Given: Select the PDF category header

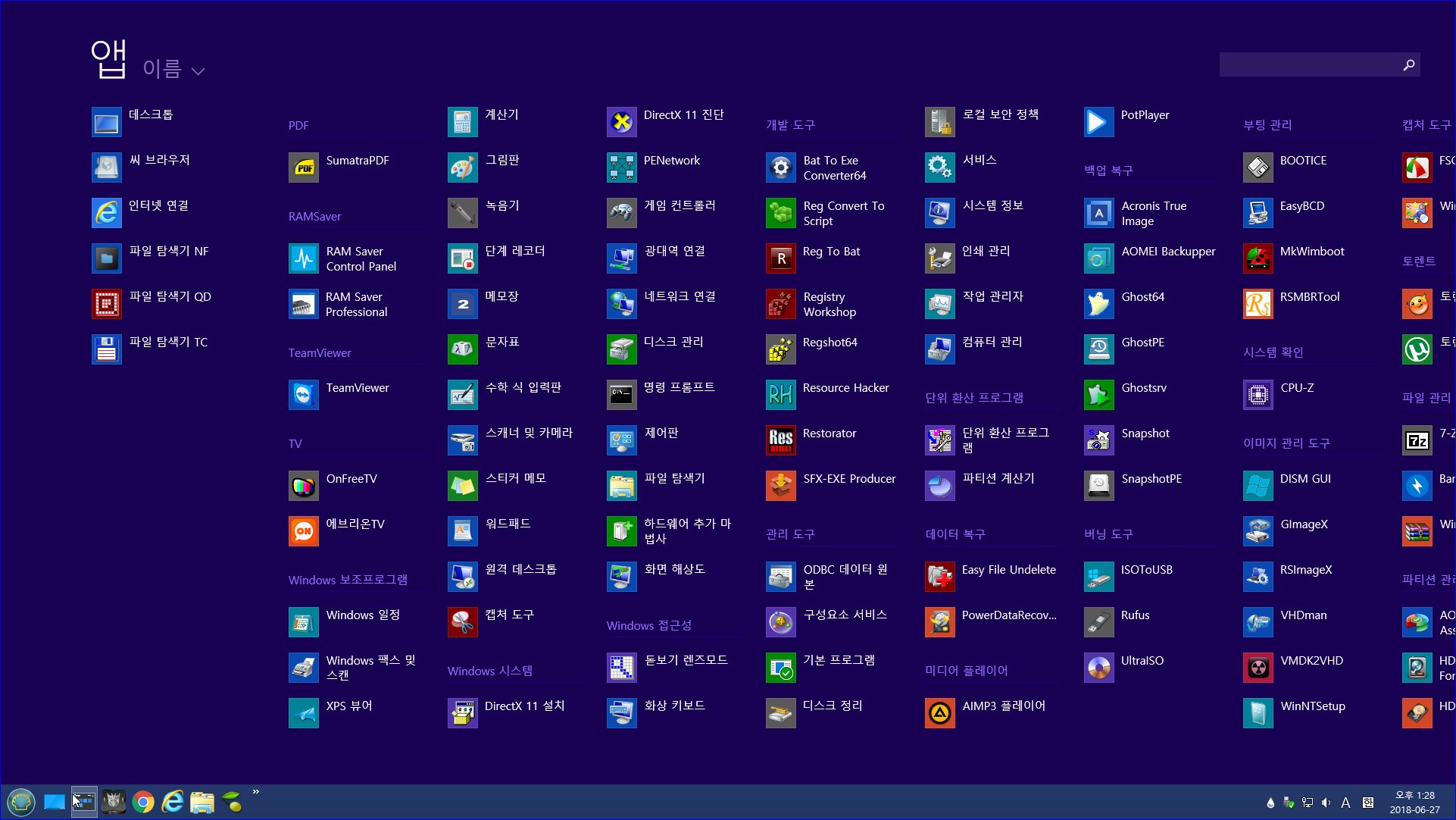Looking at the screenshot, I should 298,126.
